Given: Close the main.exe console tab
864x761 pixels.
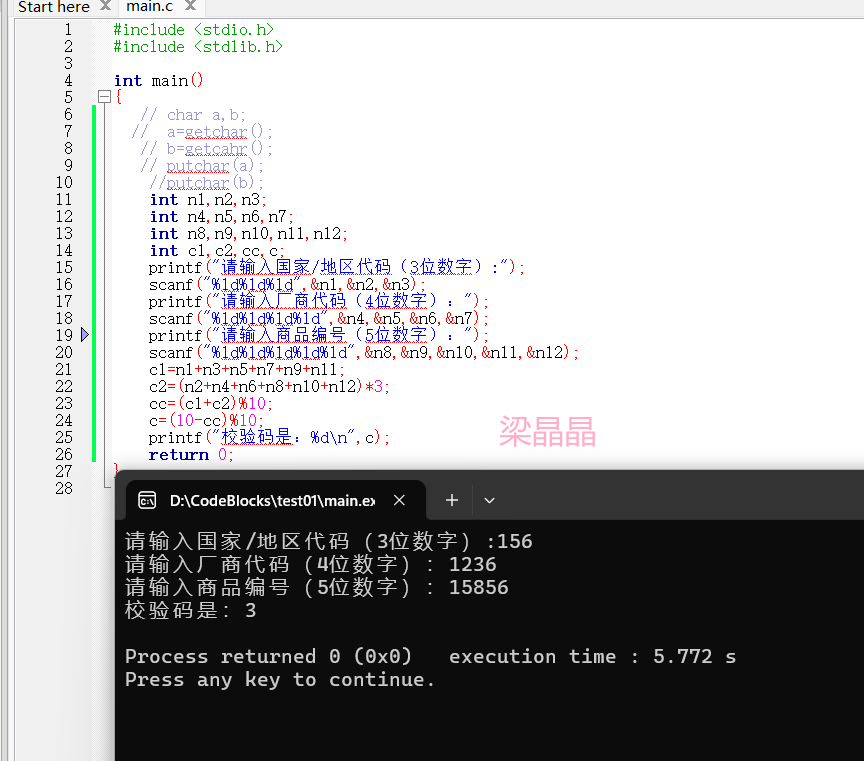Looking at the screenshot, I should (399, 500).
